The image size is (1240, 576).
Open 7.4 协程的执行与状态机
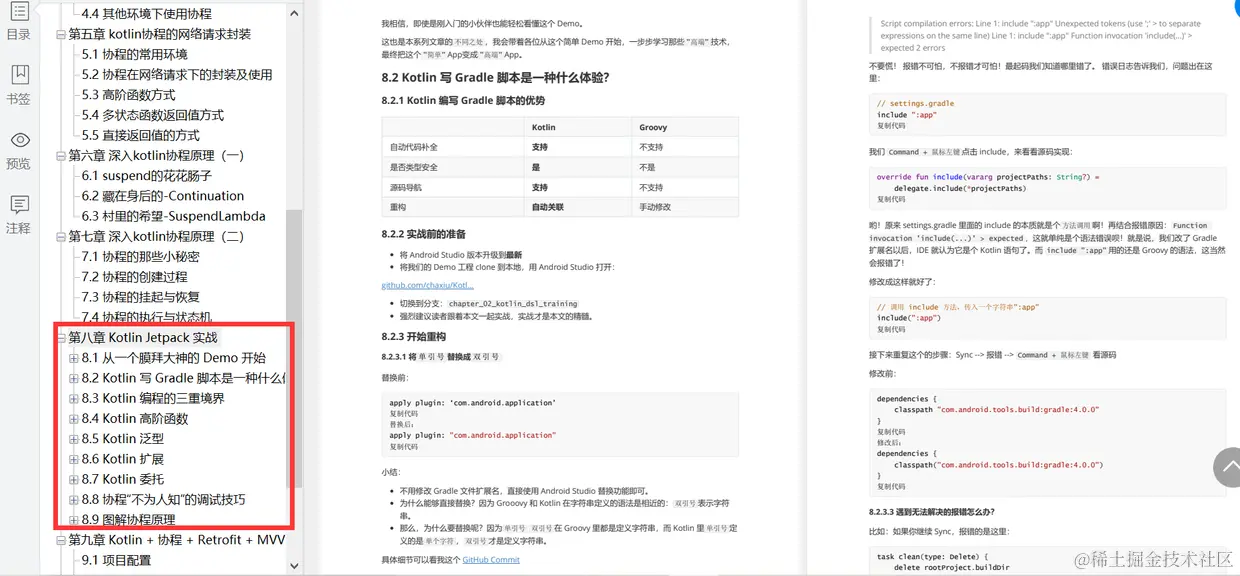click(147, 317)
